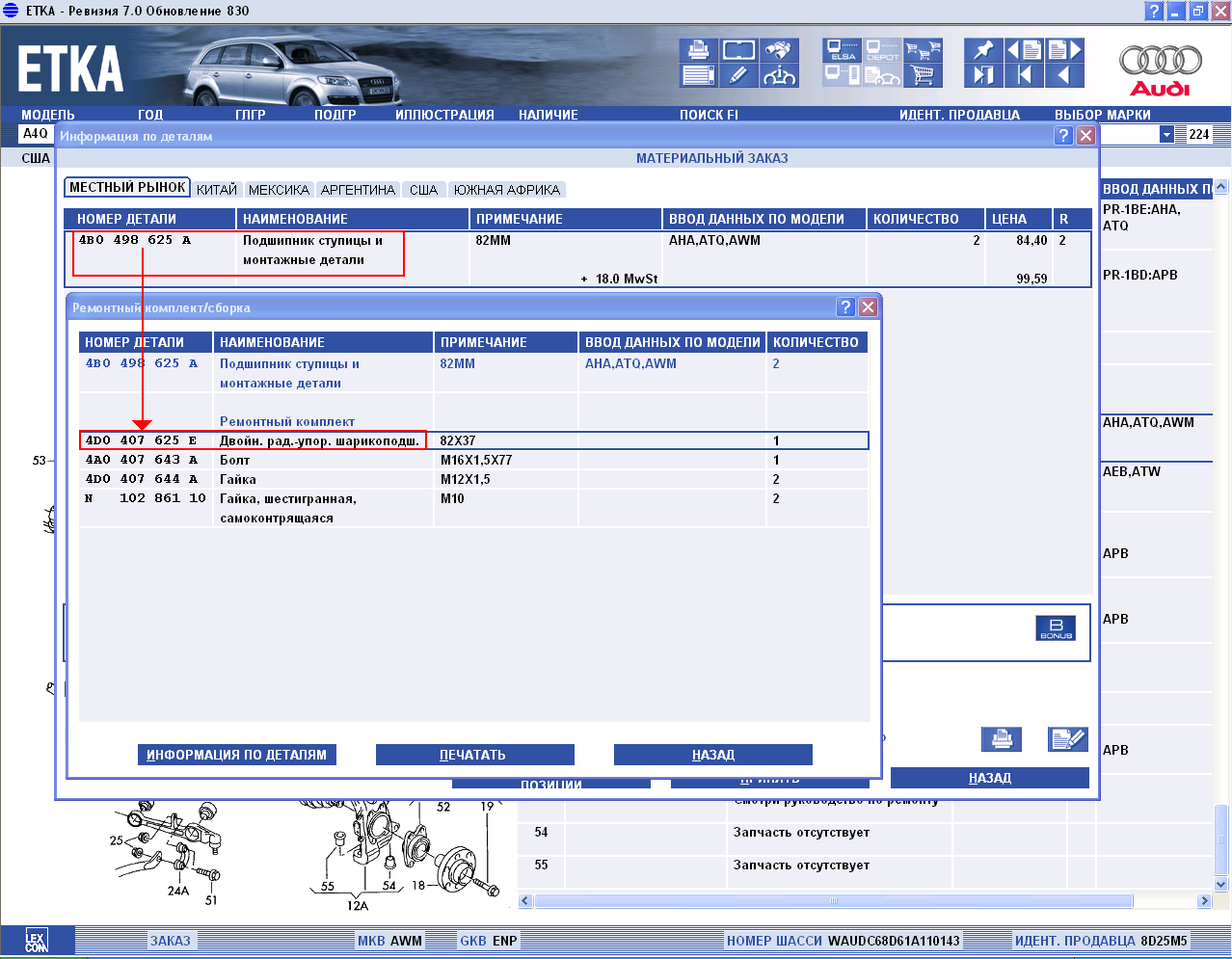Launch ELSA from the toolbar
1232x959 pixels.
pos(843,51)
